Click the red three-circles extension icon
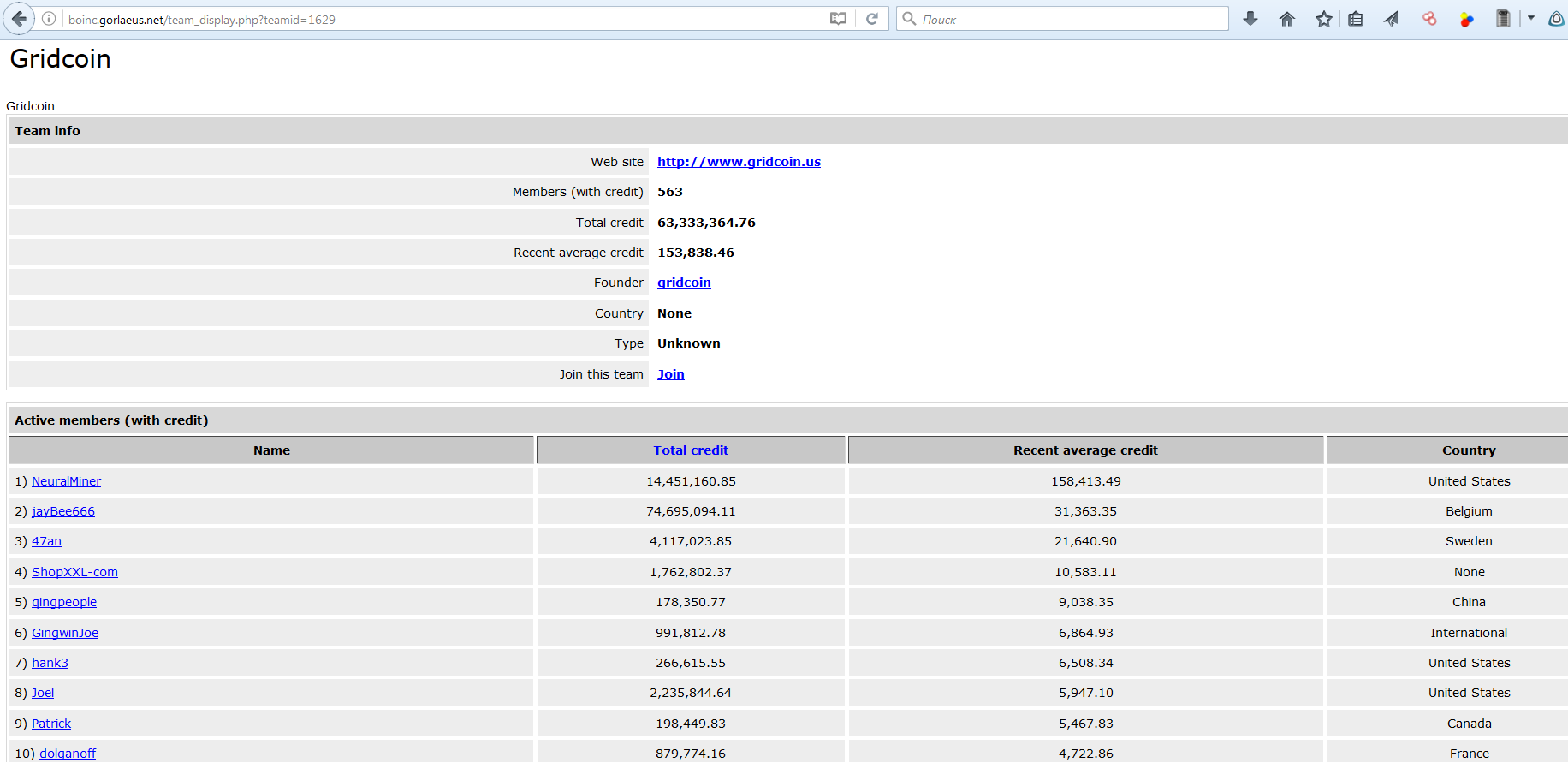This screenshot has height=763, width=1568. pos(1429,19)
